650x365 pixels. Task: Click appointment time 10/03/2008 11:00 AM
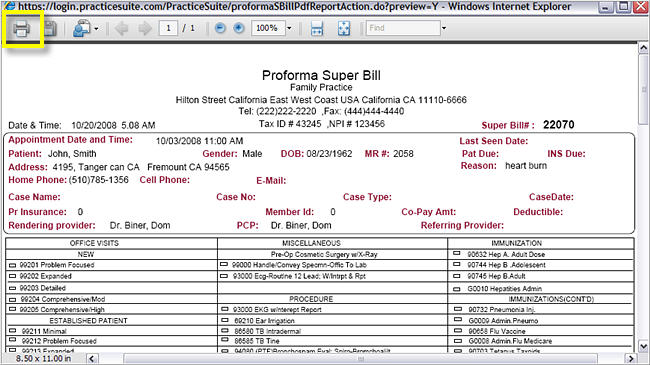tap(199, 141)
